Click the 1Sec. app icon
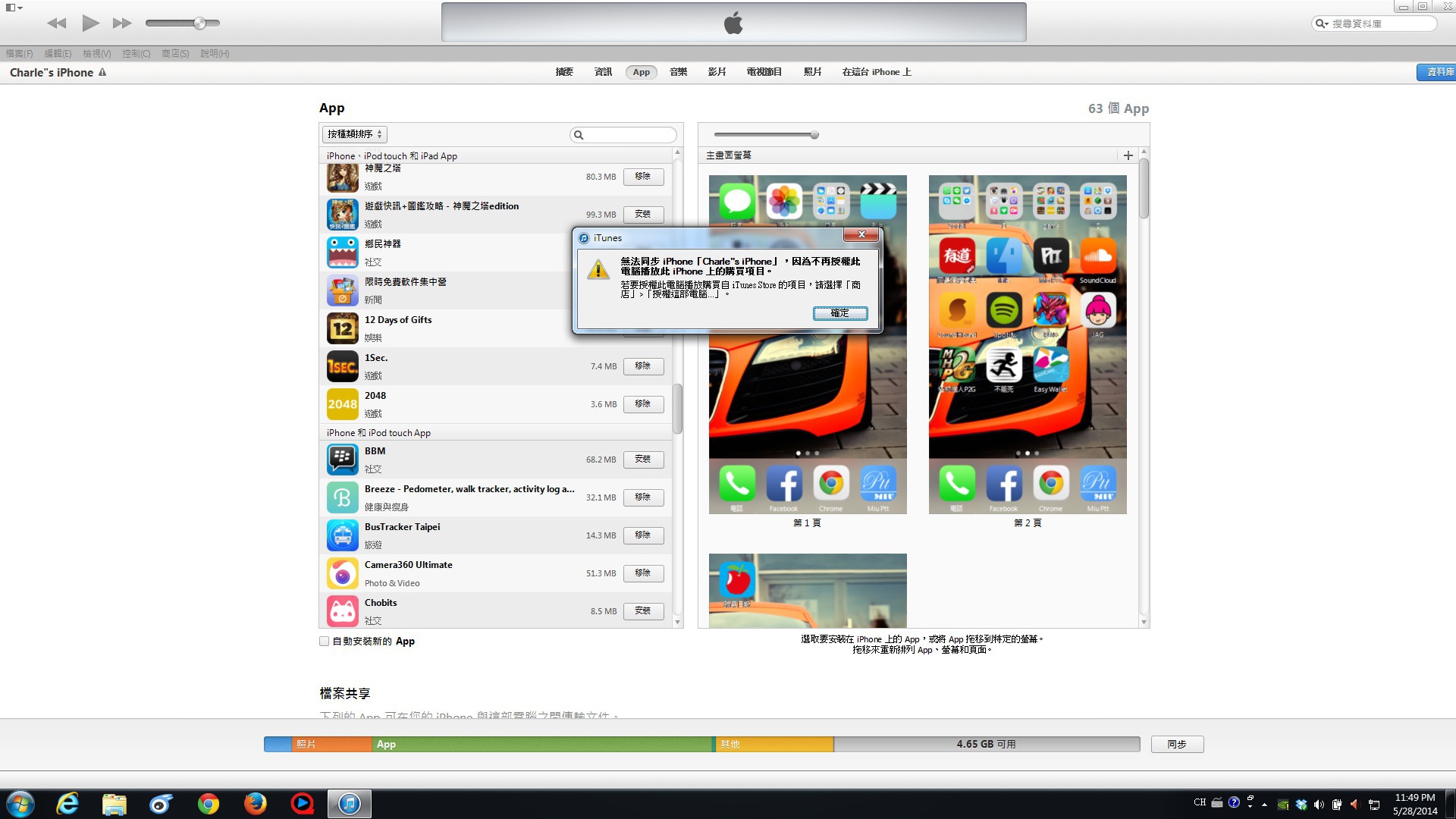 [x=343, y=366]
